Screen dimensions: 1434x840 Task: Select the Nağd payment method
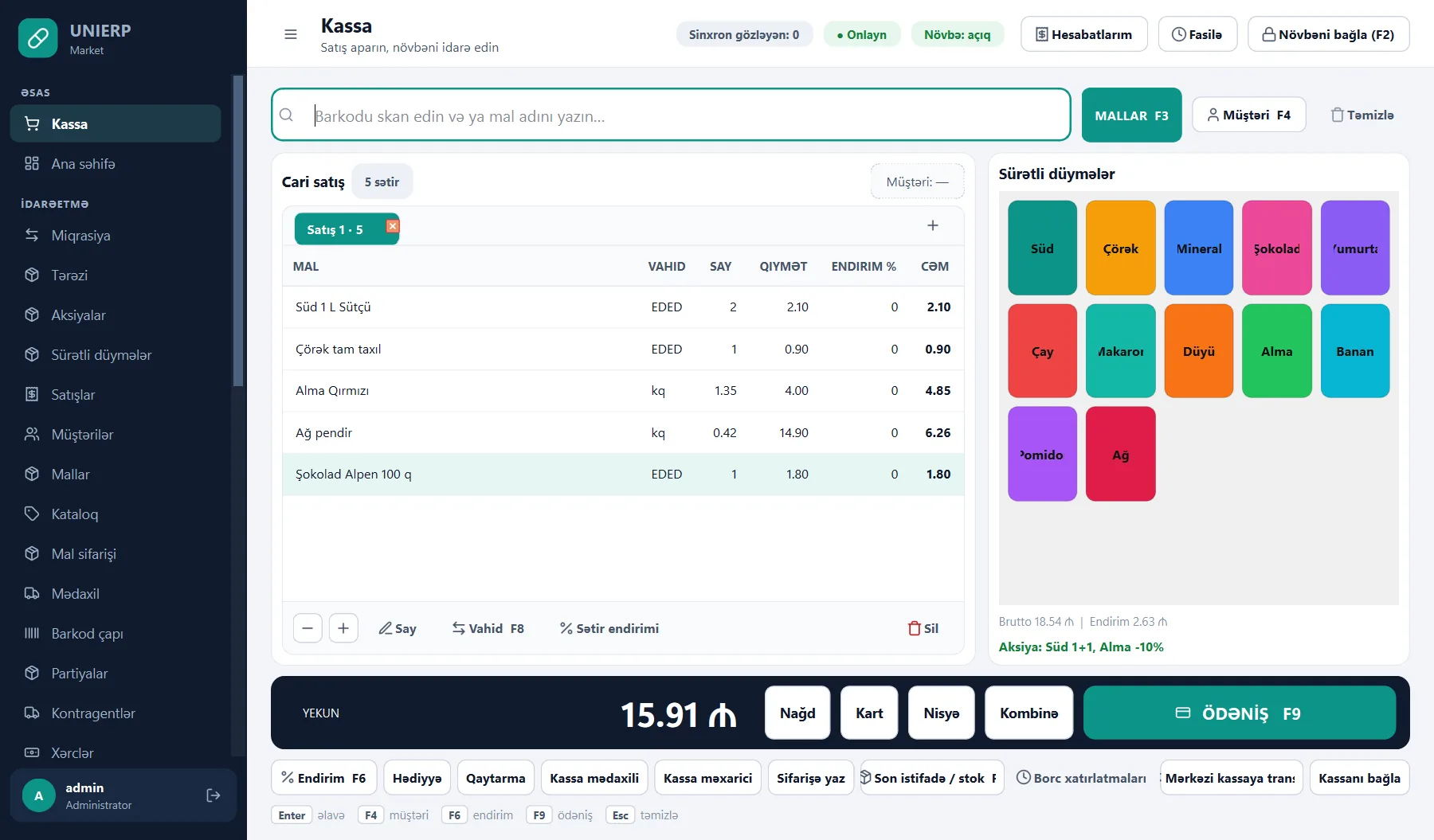tap(797, 713)
